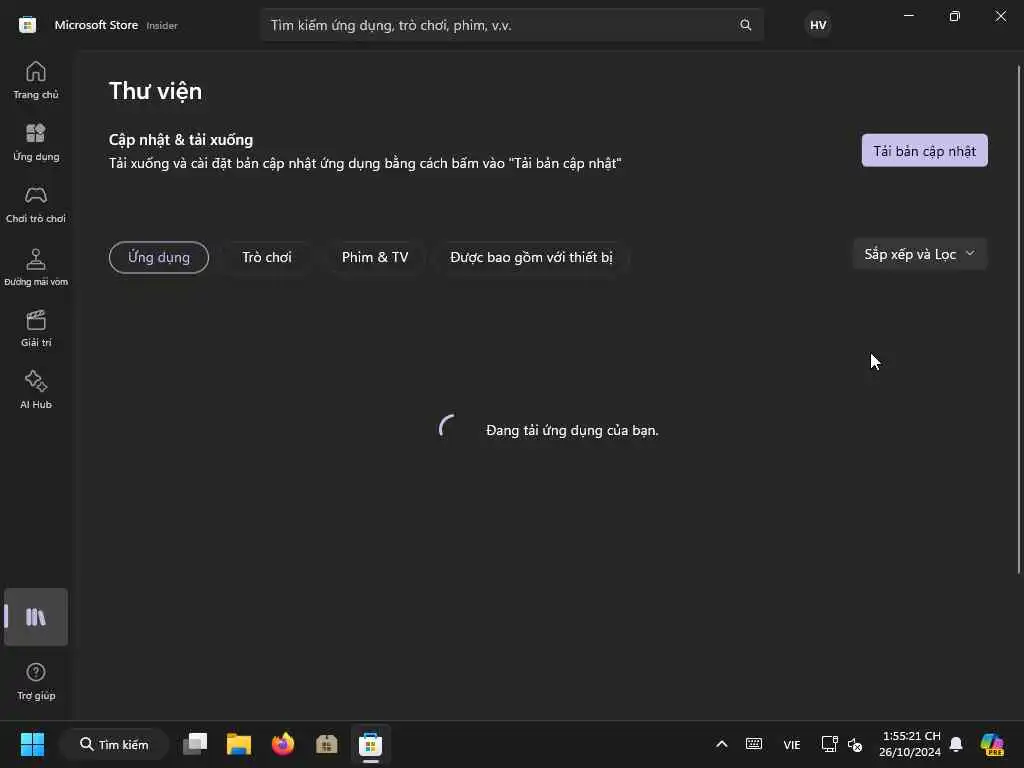Click the taskbar Tìm kiếm search box
This screenshot has width=1024, height=768.
click(114, 744)
